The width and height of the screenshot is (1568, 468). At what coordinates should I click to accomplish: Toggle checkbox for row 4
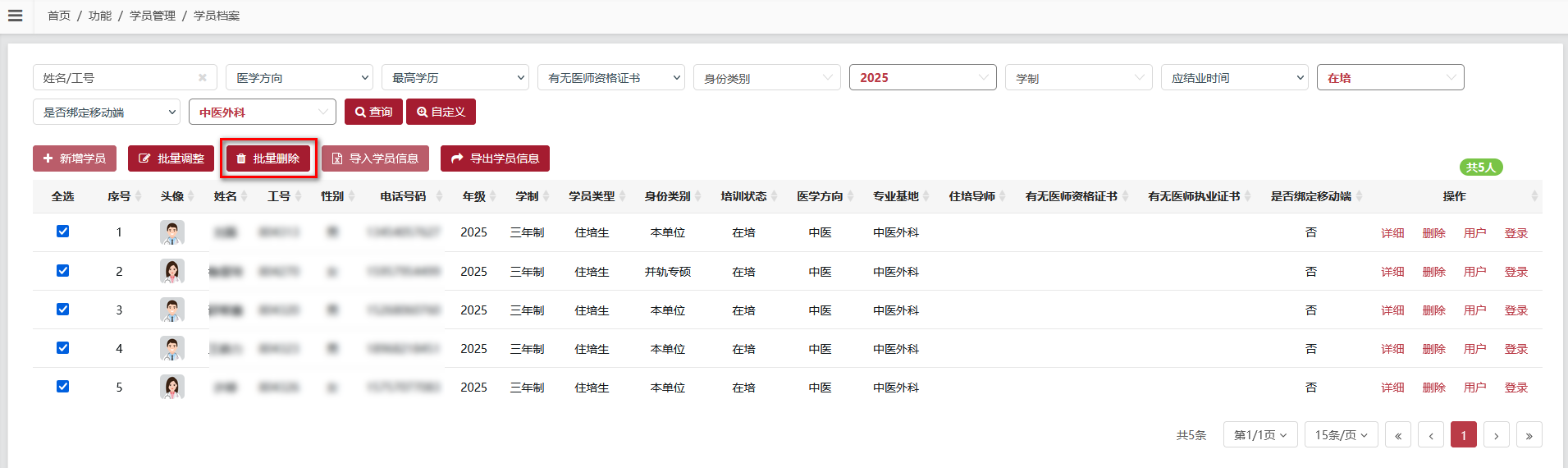click(62, 348)
